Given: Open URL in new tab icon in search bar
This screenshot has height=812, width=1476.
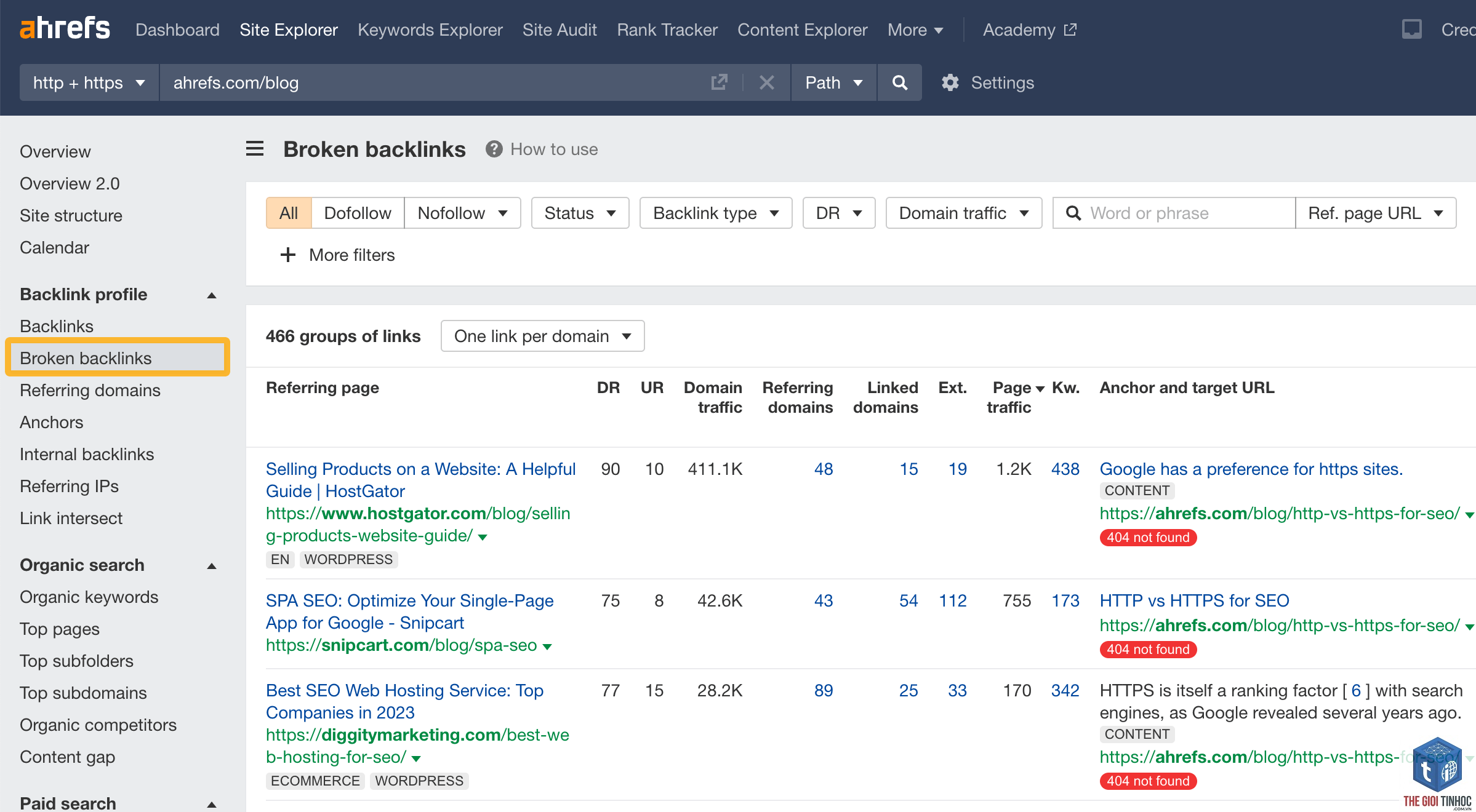Looking at the screenshot, I should (x=719, y=82).
